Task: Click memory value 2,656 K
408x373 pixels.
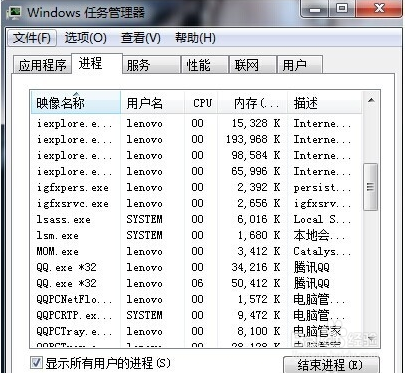Action: pyautogui.click(x=258, y=203)
